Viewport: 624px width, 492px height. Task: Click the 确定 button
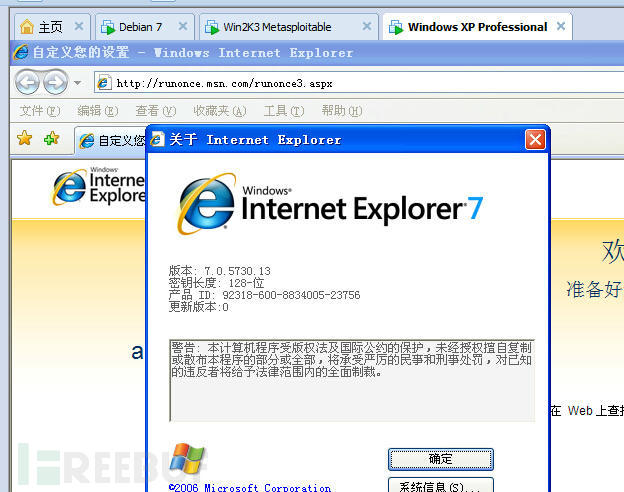[441, 459]
